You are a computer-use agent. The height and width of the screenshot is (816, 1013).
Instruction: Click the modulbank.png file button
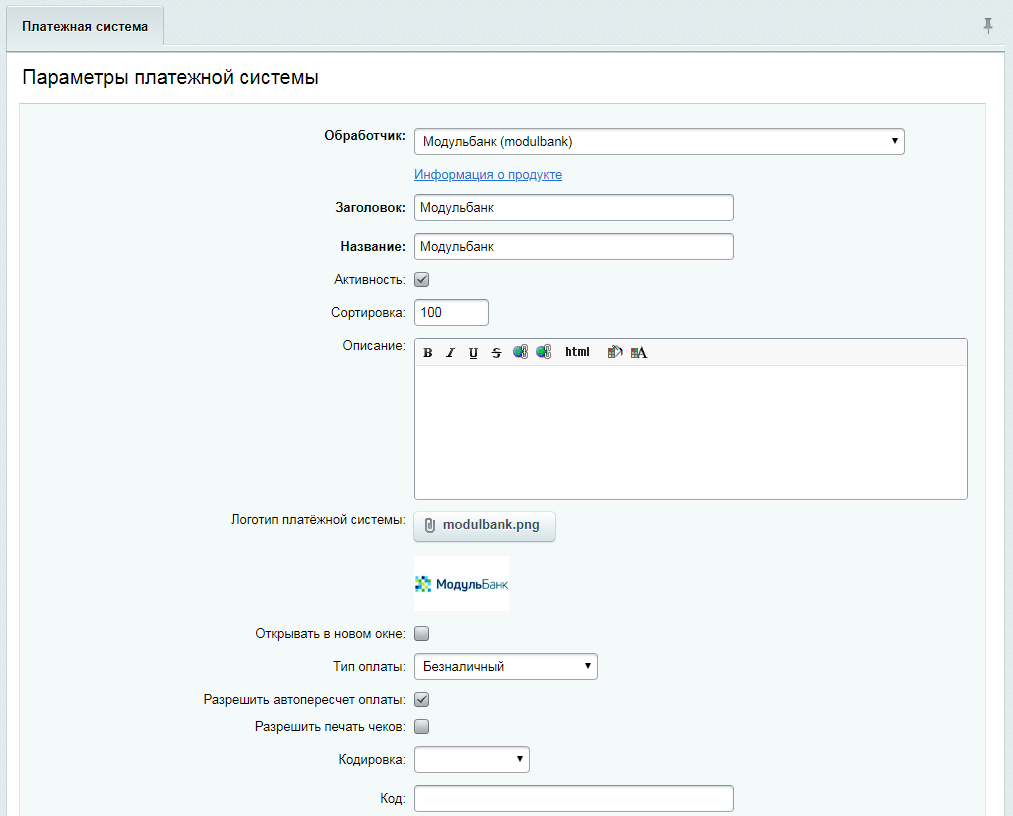tap(484, 526)
